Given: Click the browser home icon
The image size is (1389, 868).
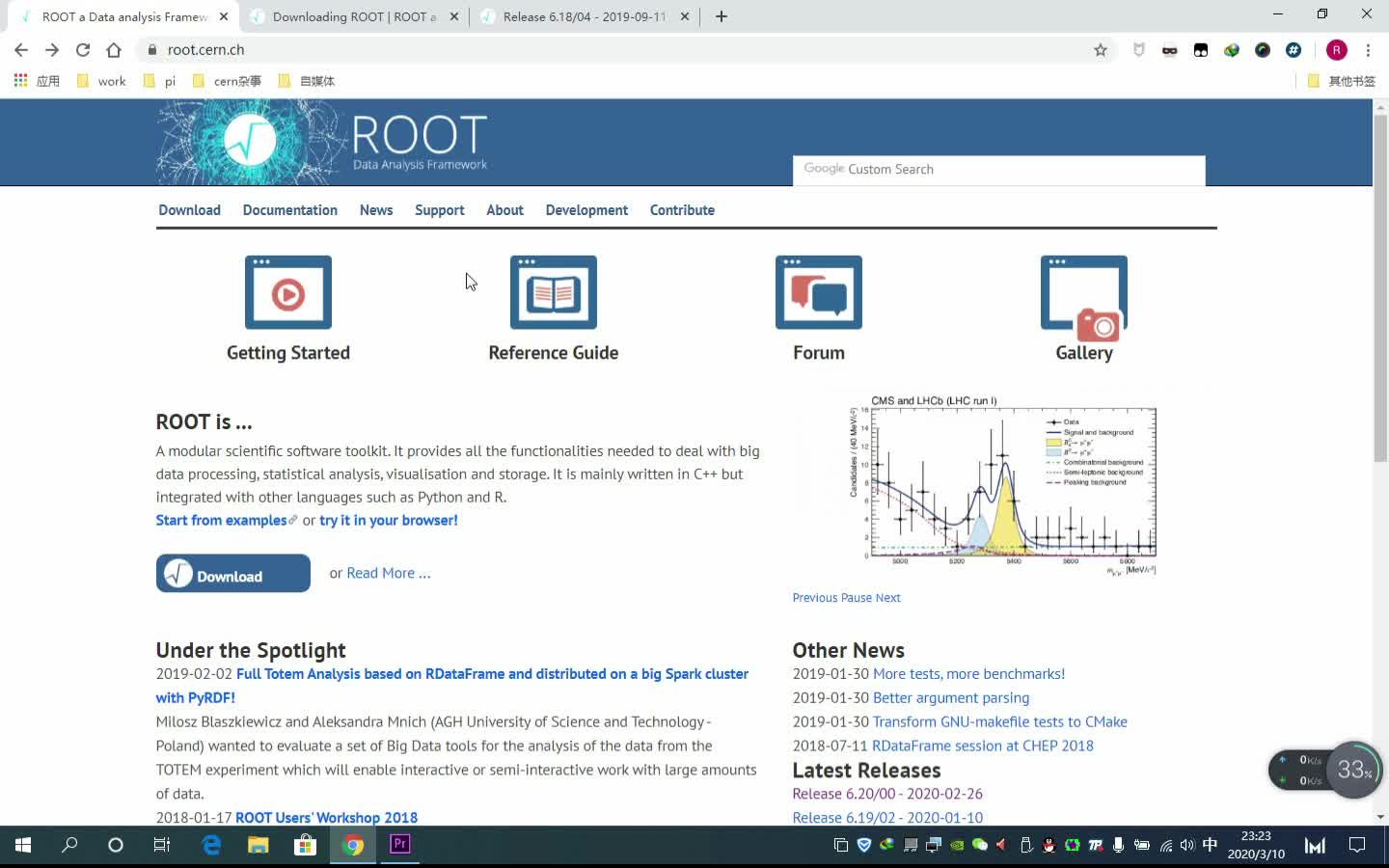Looking at the screenshot, I should pos(114,50).
